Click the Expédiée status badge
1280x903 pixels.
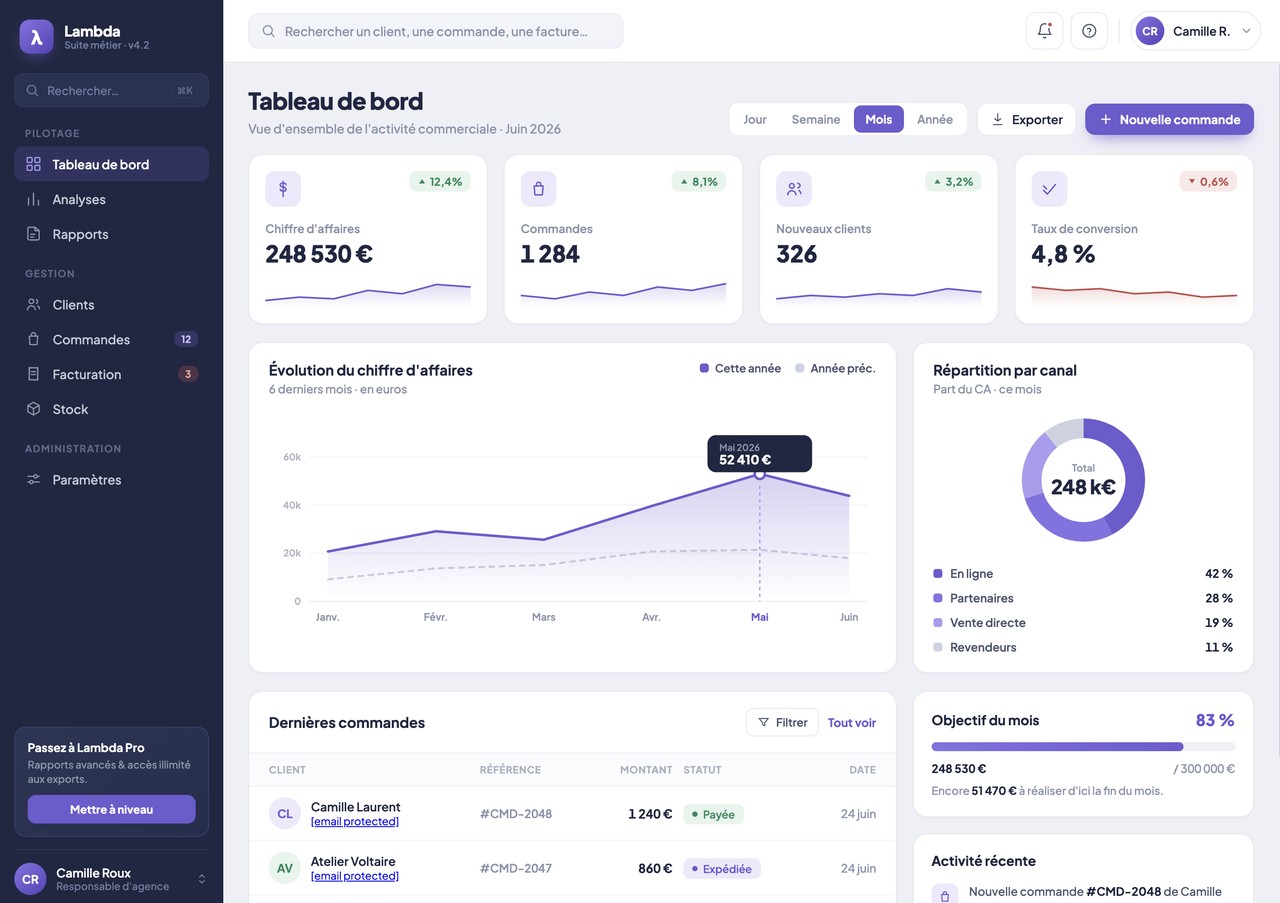pyautogui.click(x=722, y=868)
